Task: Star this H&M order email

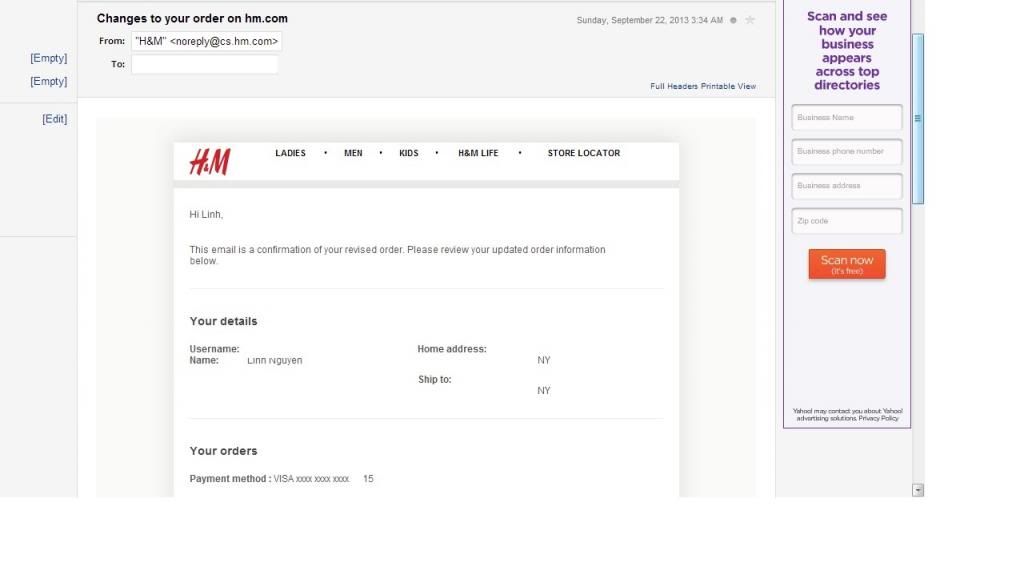Action: [750, 20]
